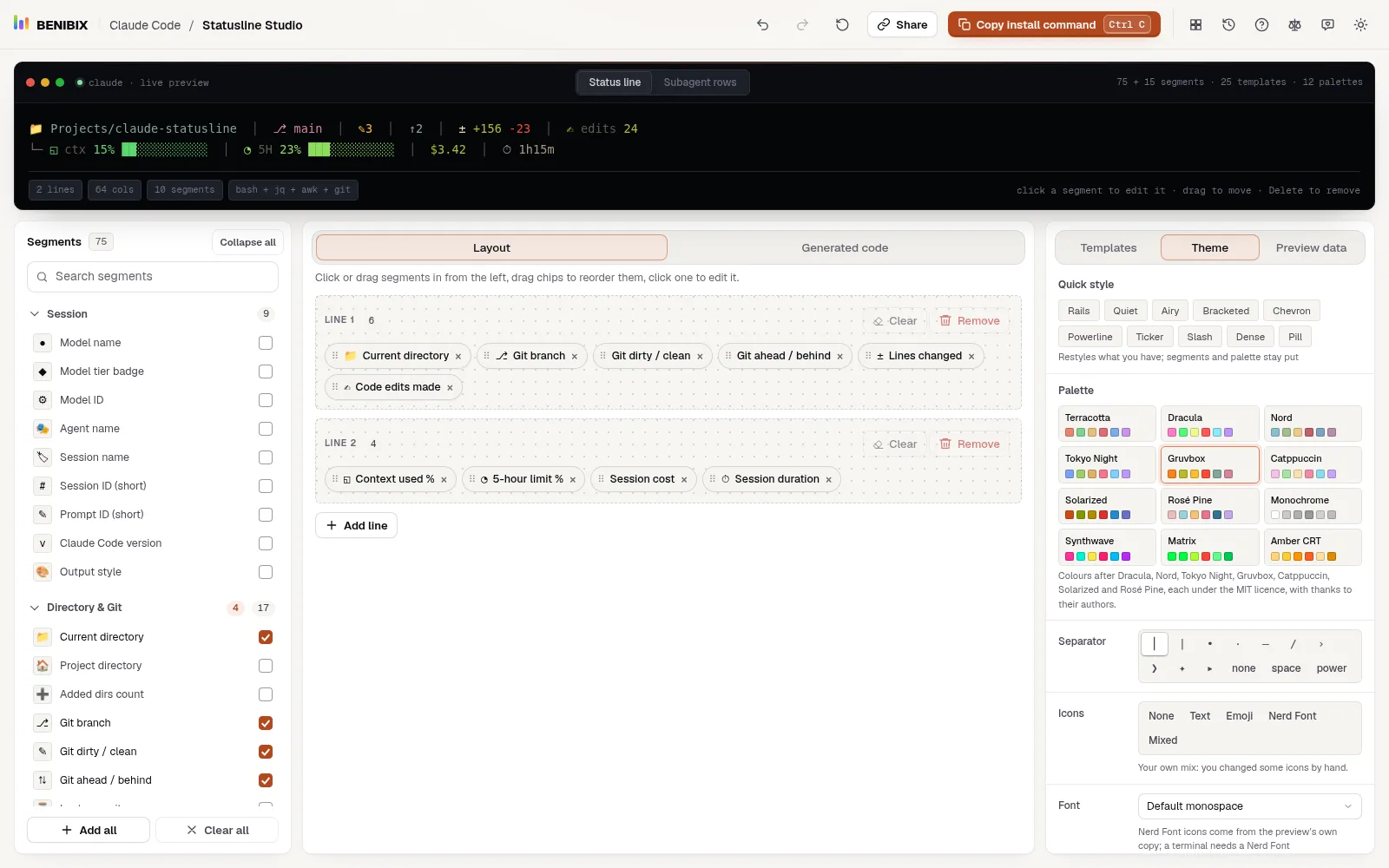Viewport: 1389px width, 868px height.
Task: Enable the Added dirs count checkbox
Action: click(x=266, y=694)
